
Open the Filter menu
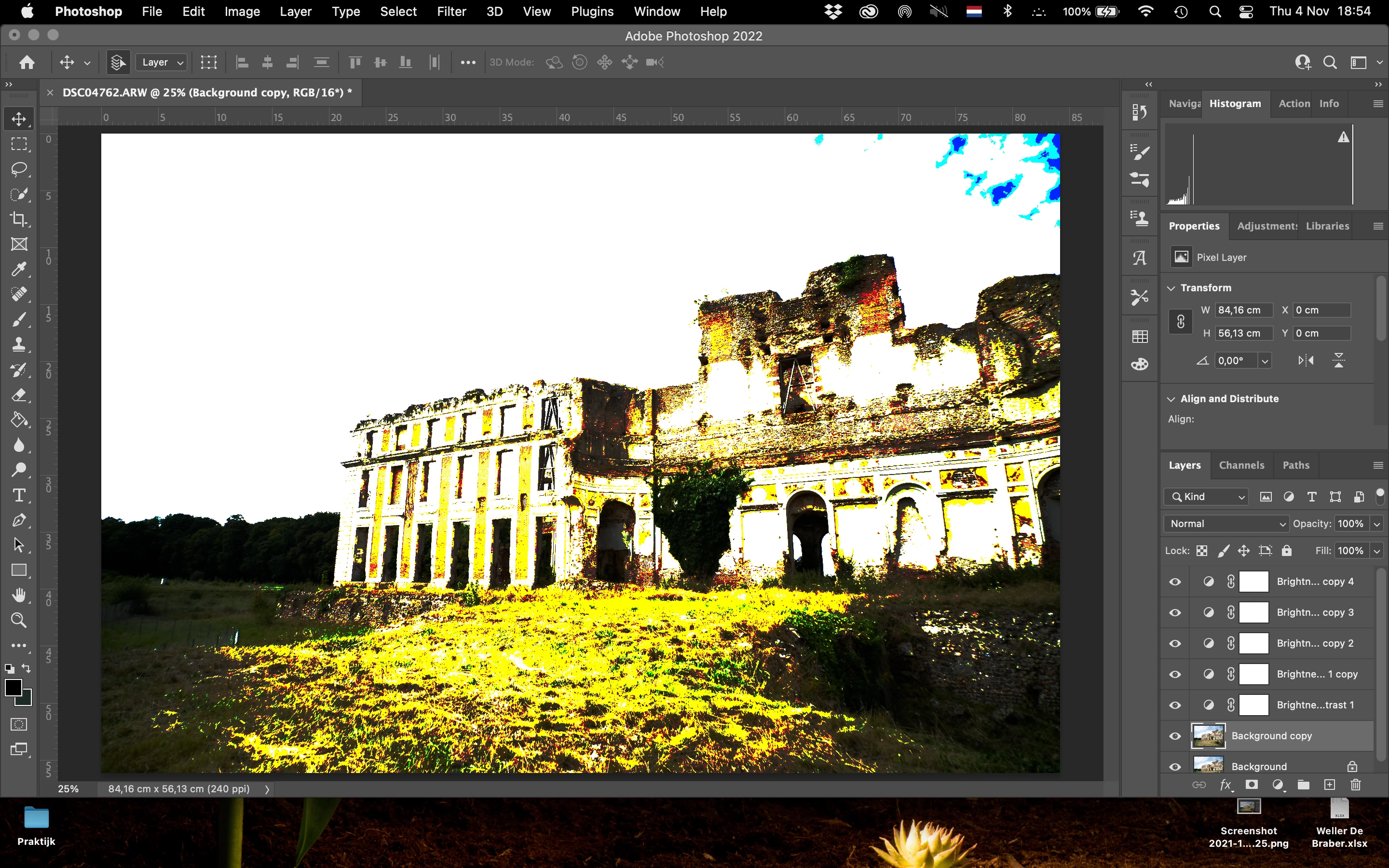pyautogui.click(x=450, y=12)
